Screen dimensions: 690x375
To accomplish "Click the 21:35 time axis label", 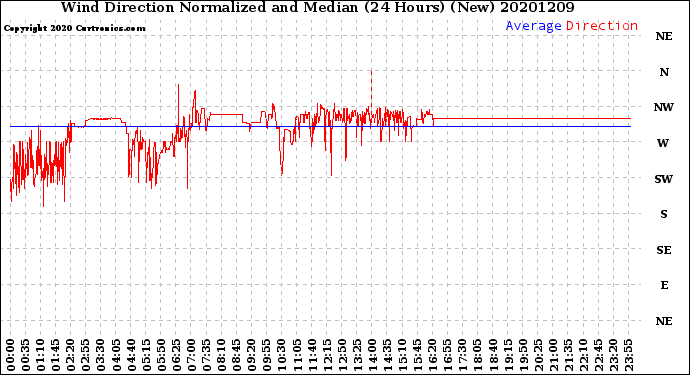I will pos(568,355).
